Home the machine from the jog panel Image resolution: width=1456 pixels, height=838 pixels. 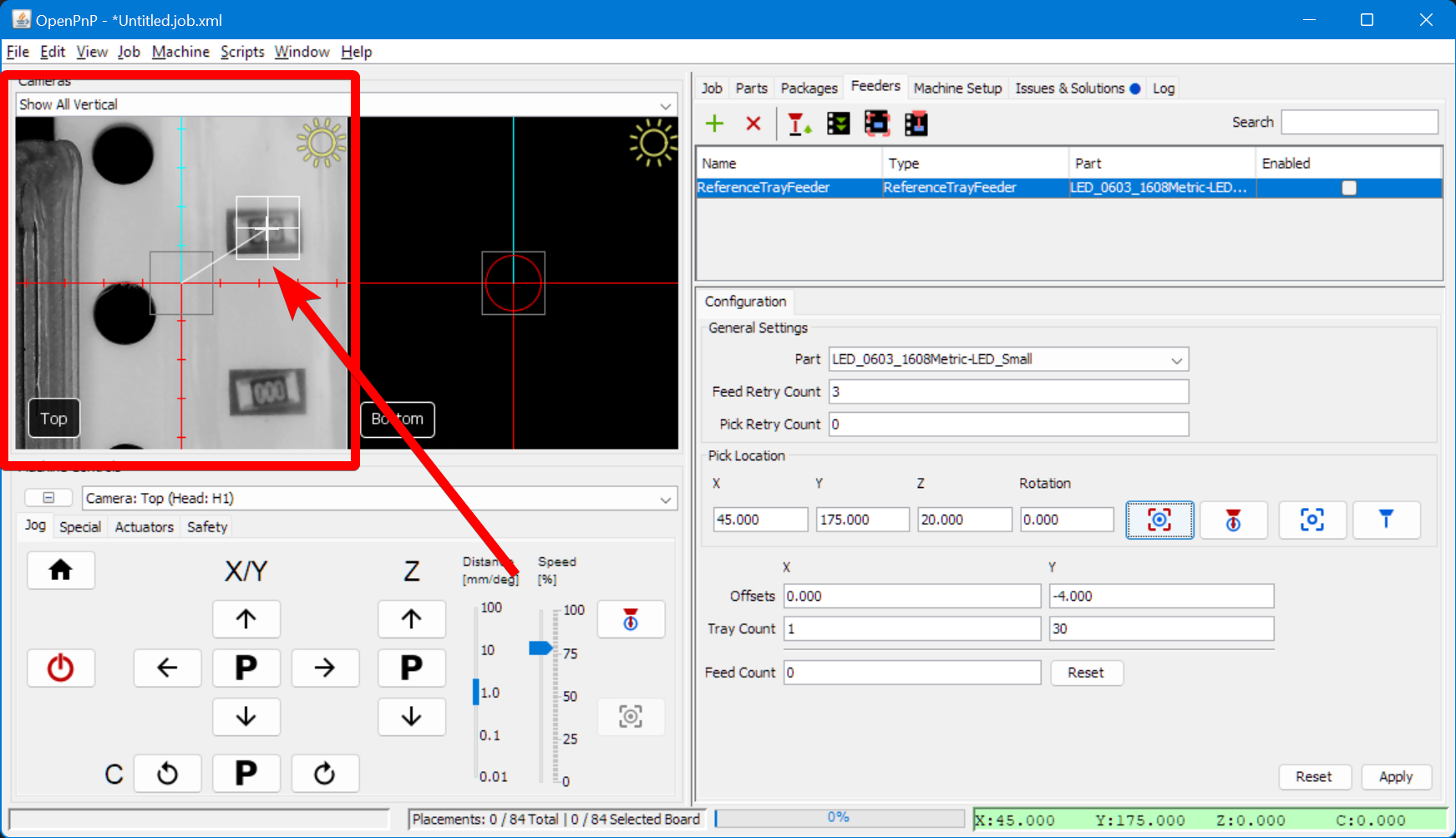click(60, 570)
